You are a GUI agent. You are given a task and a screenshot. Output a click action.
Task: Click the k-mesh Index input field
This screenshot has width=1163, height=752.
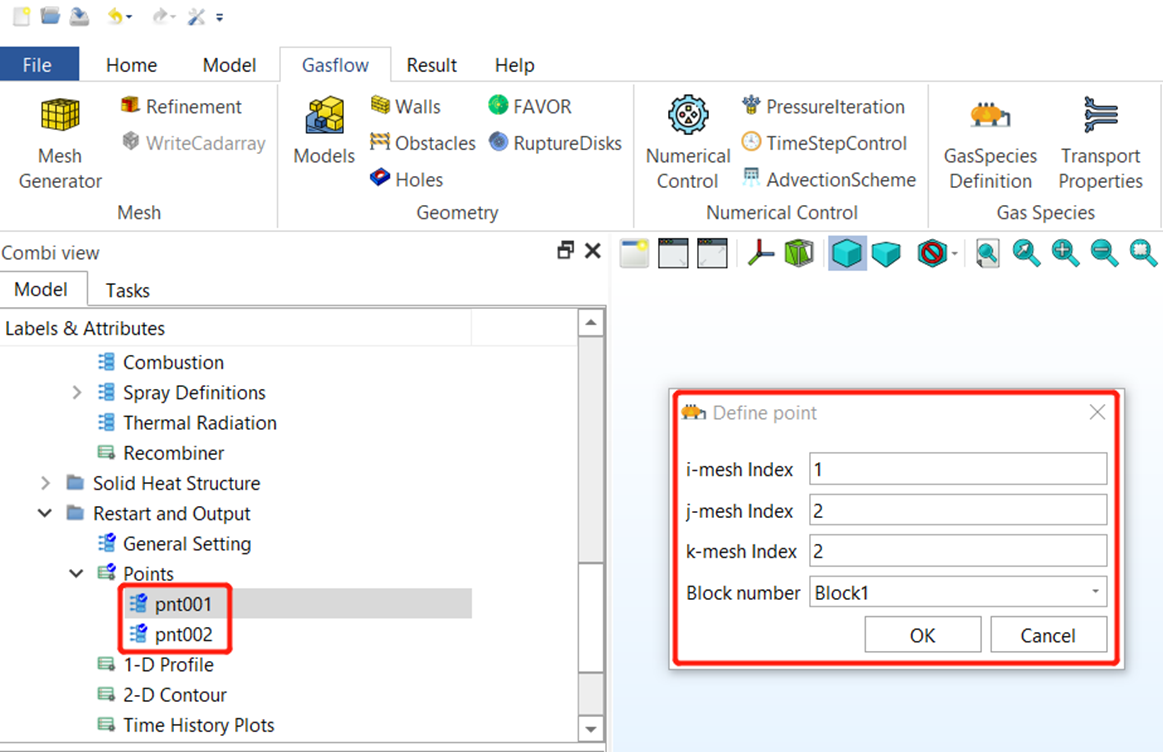[958, 551]
